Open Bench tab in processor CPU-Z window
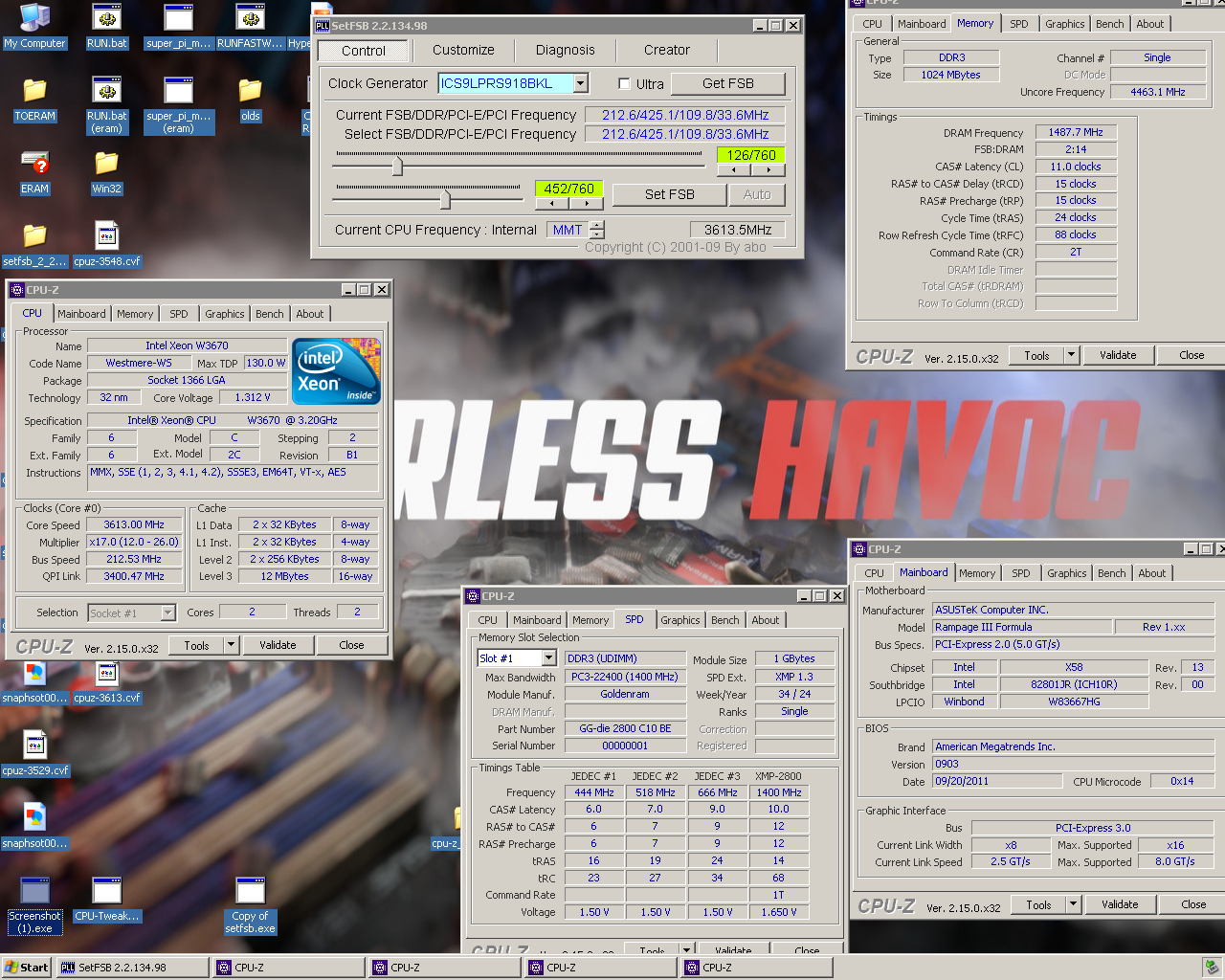The image size is (1225, 980). coord(270,314)
